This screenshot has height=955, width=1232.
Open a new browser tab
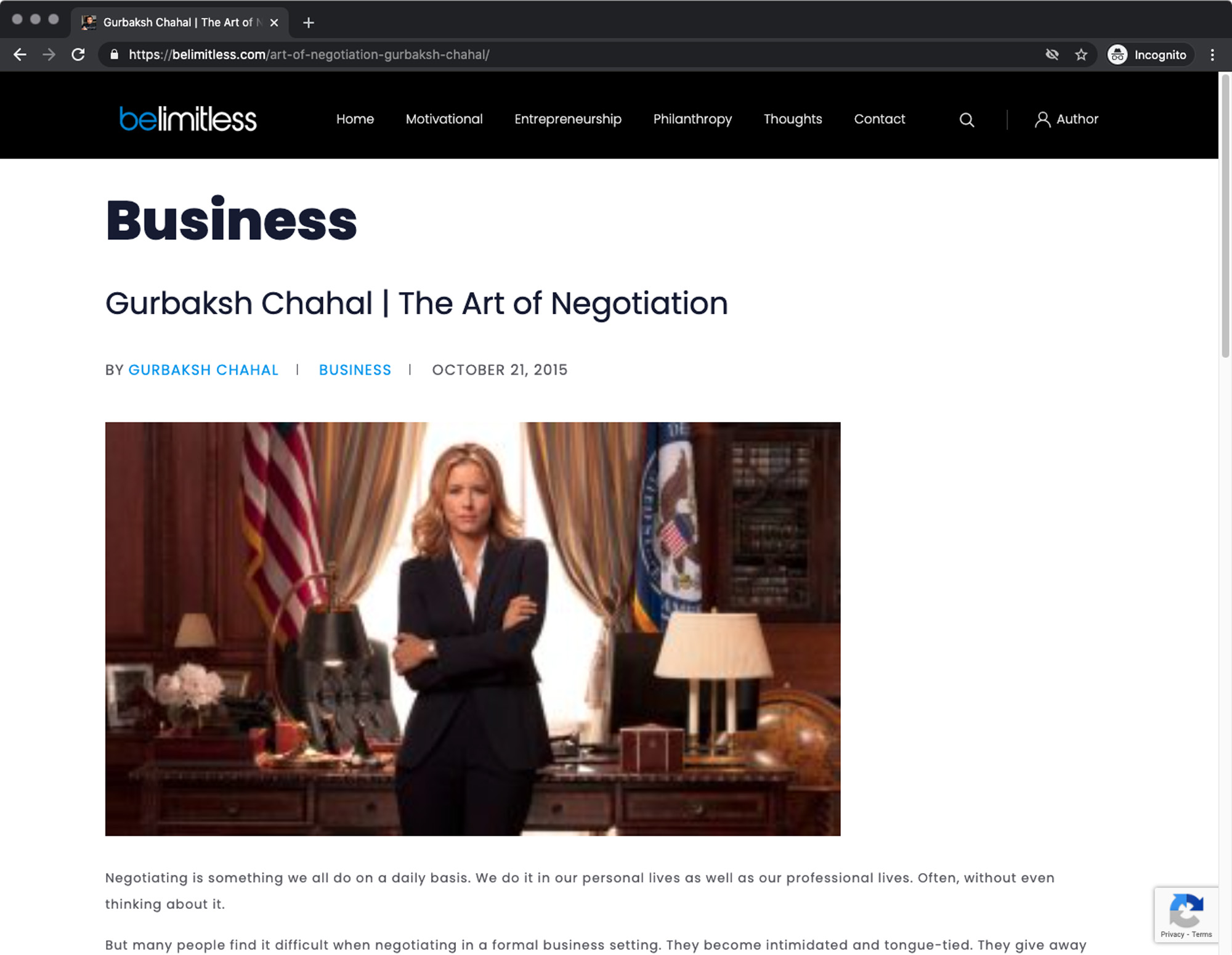309,23
